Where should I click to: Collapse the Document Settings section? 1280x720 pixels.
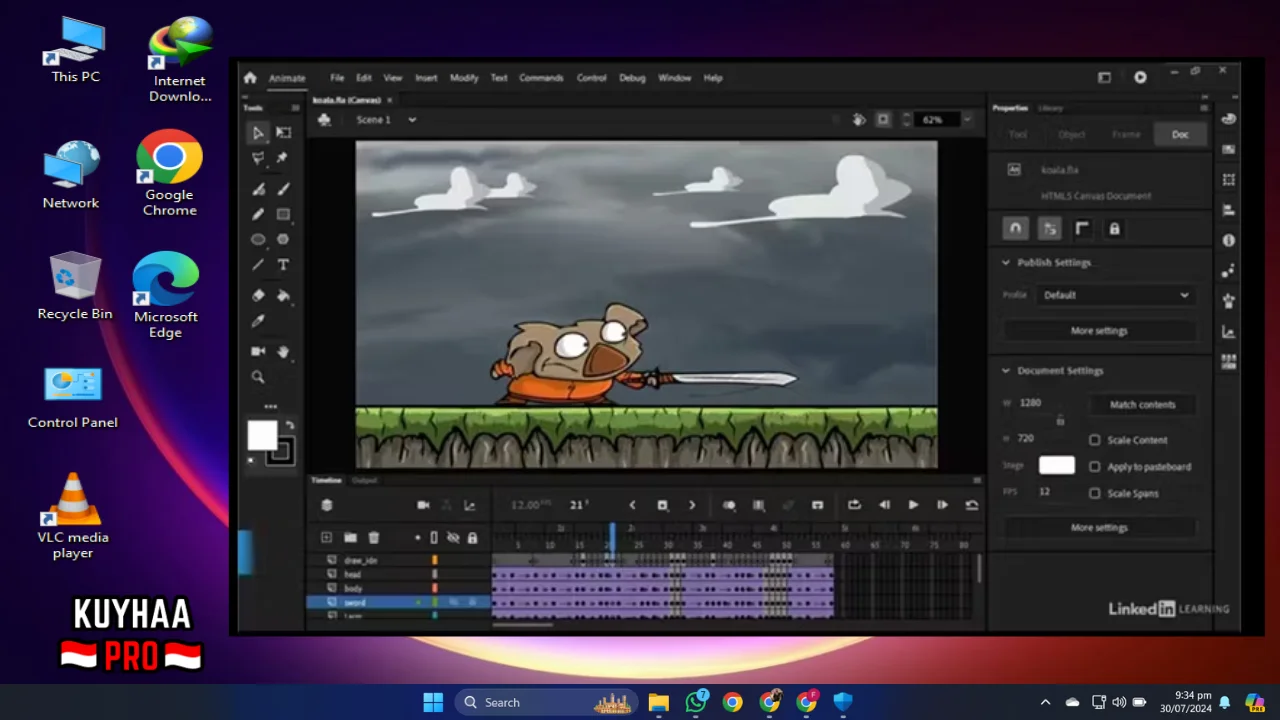pyautogui.click(x=1006, y=371)
